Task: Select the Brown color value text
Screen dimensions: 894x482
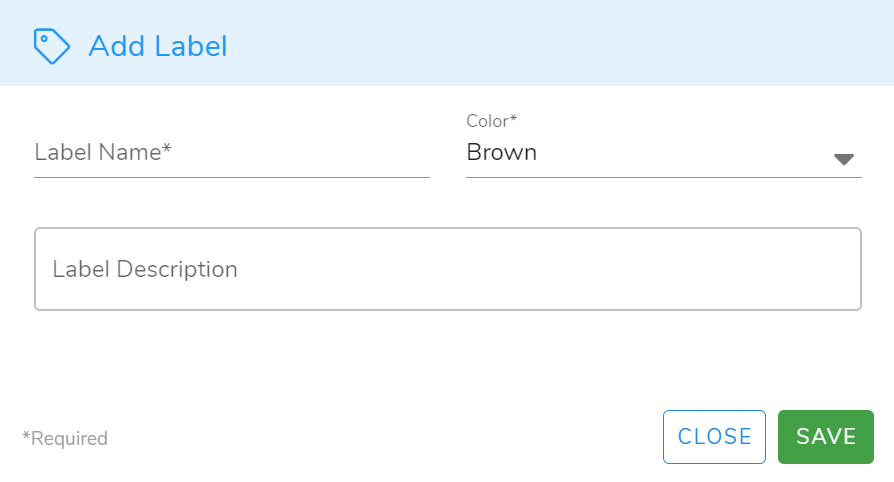Action: 502,153
